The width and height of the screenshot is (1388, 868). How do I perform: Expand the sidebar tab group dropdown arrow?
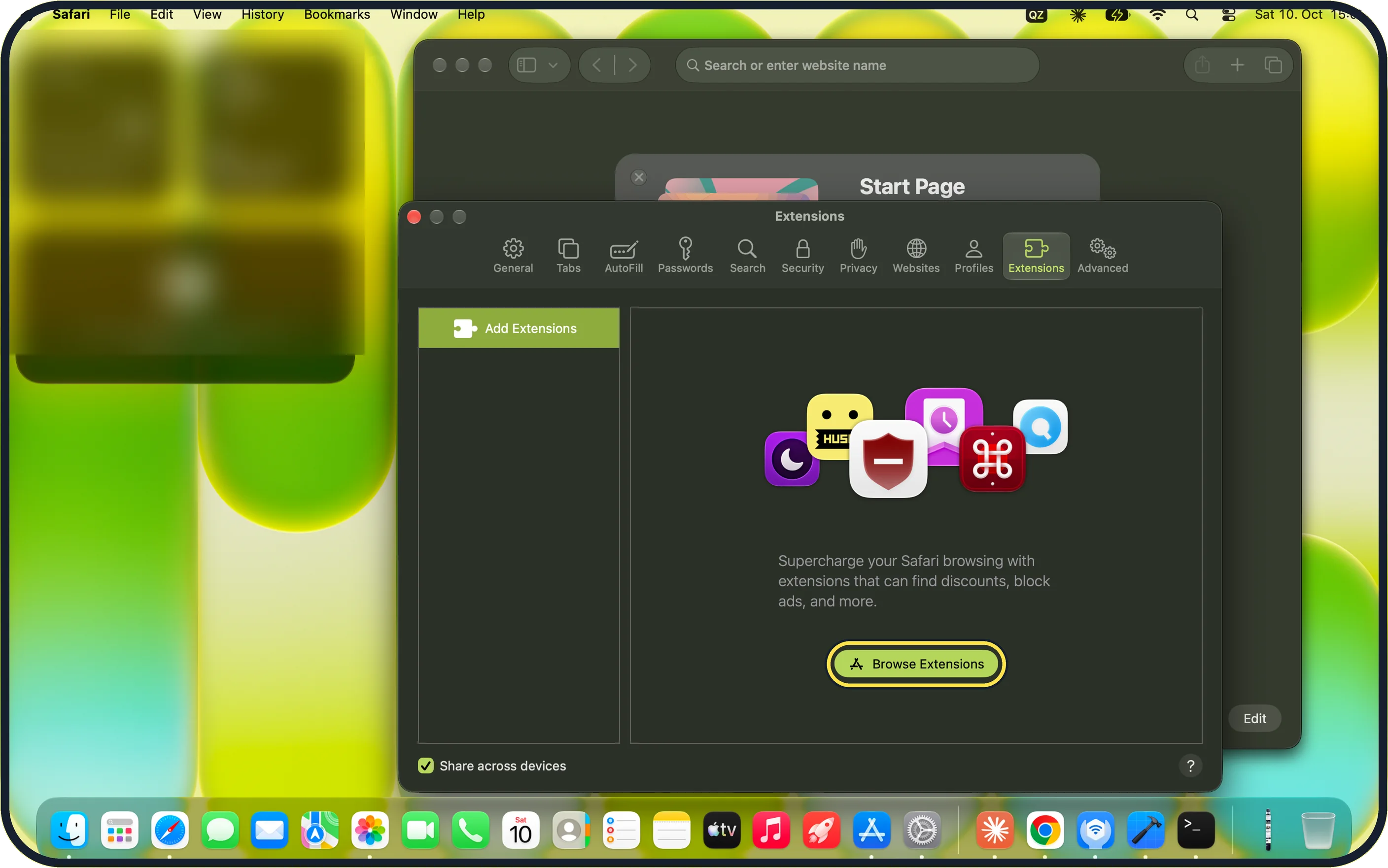(553, 65)
